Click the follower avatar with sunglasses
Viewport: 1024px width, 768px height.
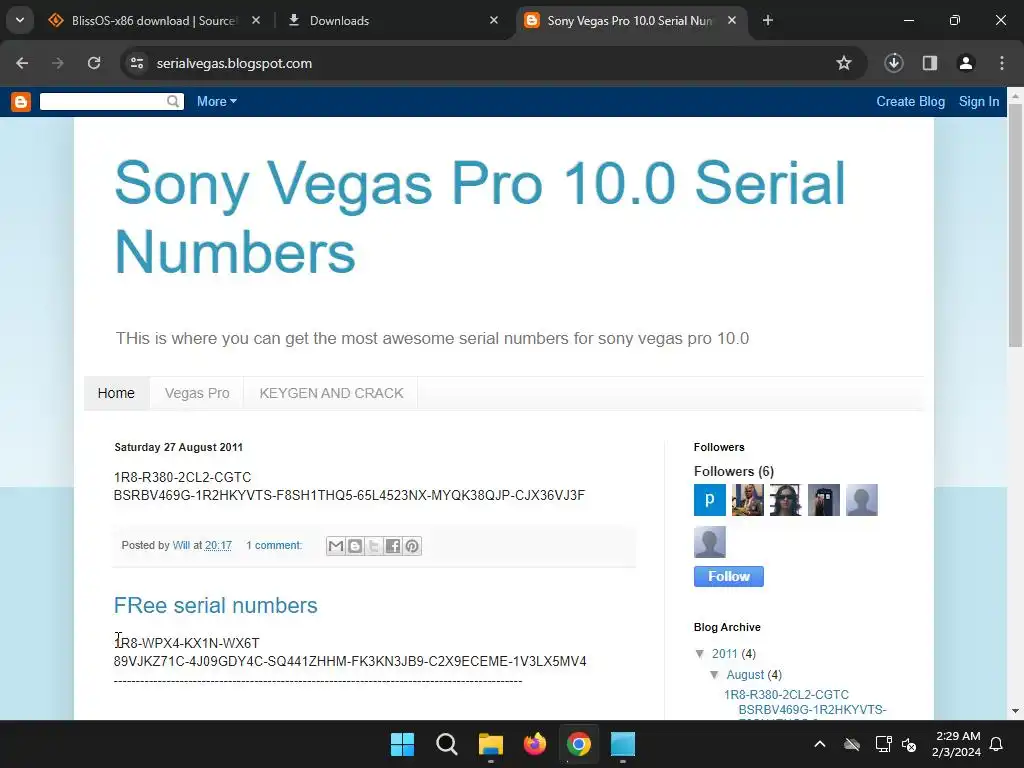pyautogui.click(x=786, y=500)
